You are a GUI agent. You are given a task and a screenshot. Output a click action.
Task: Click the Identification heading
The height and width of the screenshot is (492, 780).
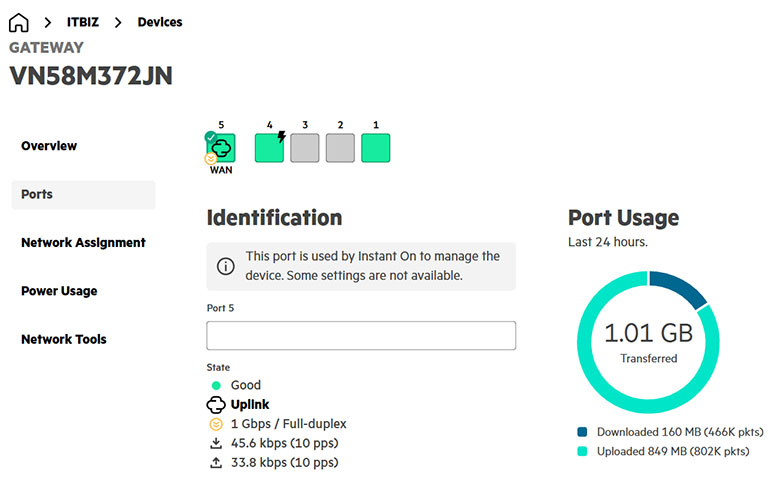[274, 218]
